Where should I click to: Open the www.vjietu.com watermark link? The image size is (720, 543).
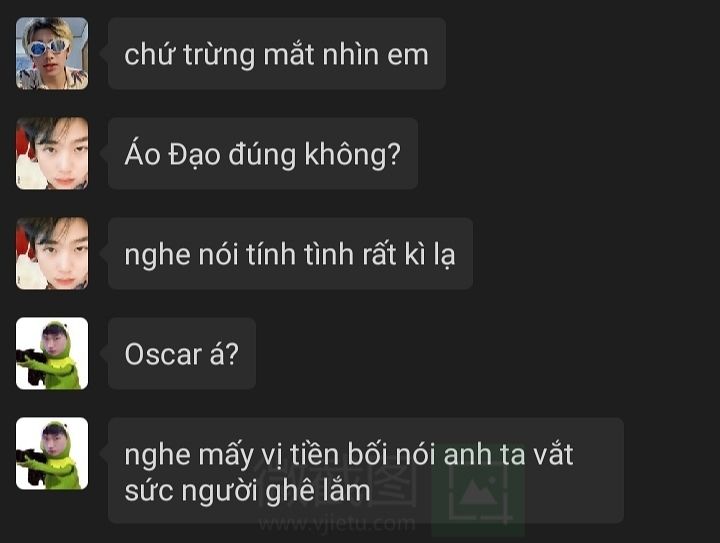click(x=337, y=524)
